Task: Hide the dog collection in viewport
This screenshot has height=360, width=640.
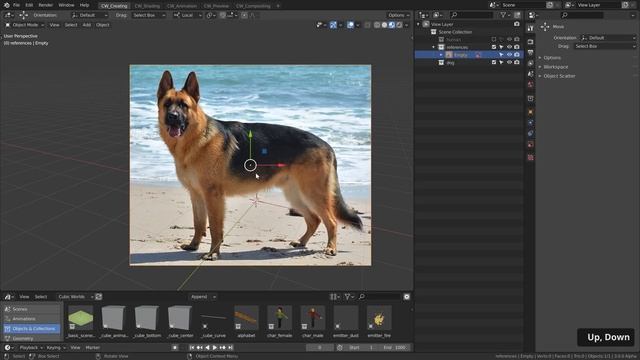Action: coord(509,62)
